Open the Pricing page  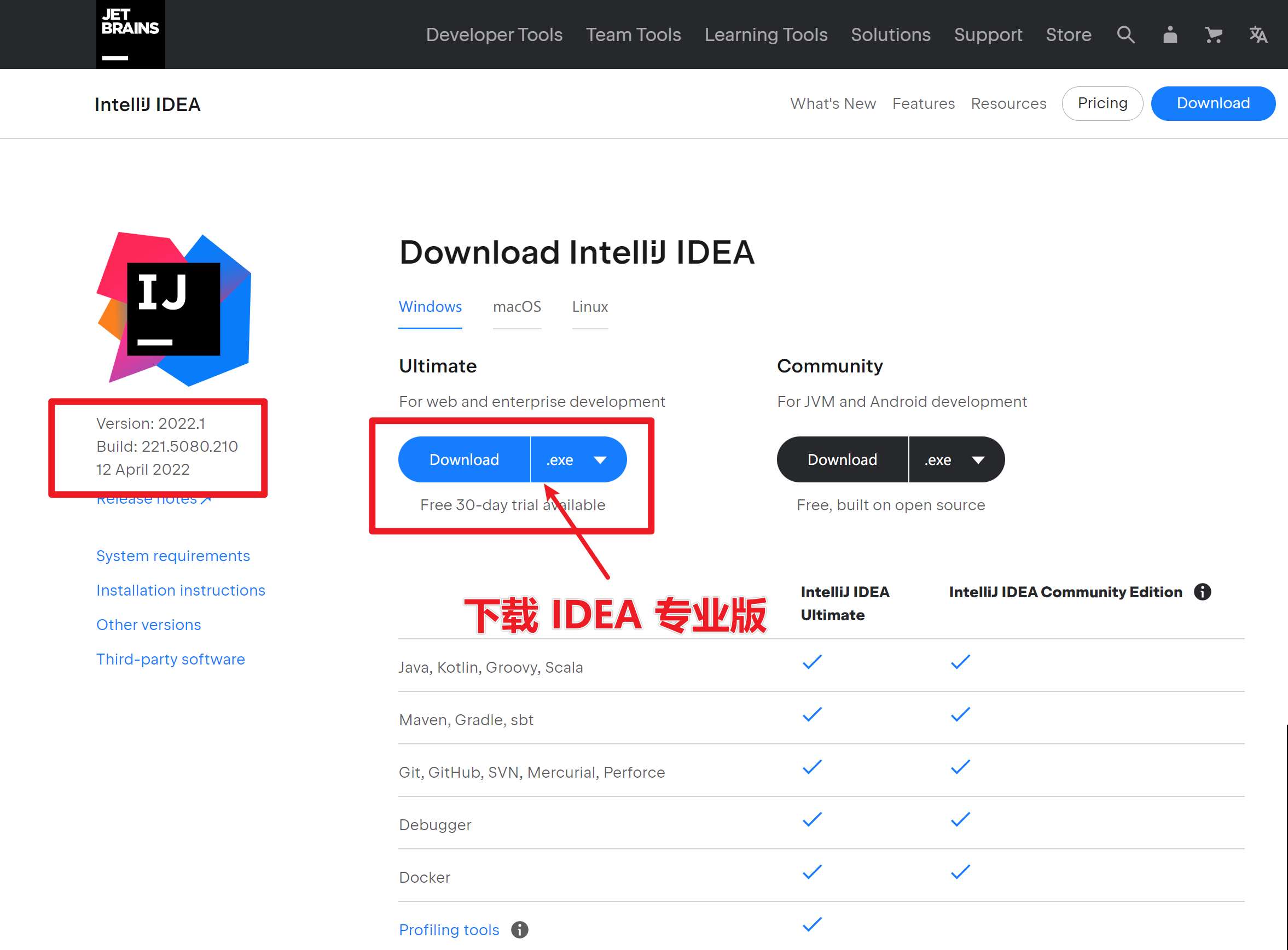tap(1102, 103)
